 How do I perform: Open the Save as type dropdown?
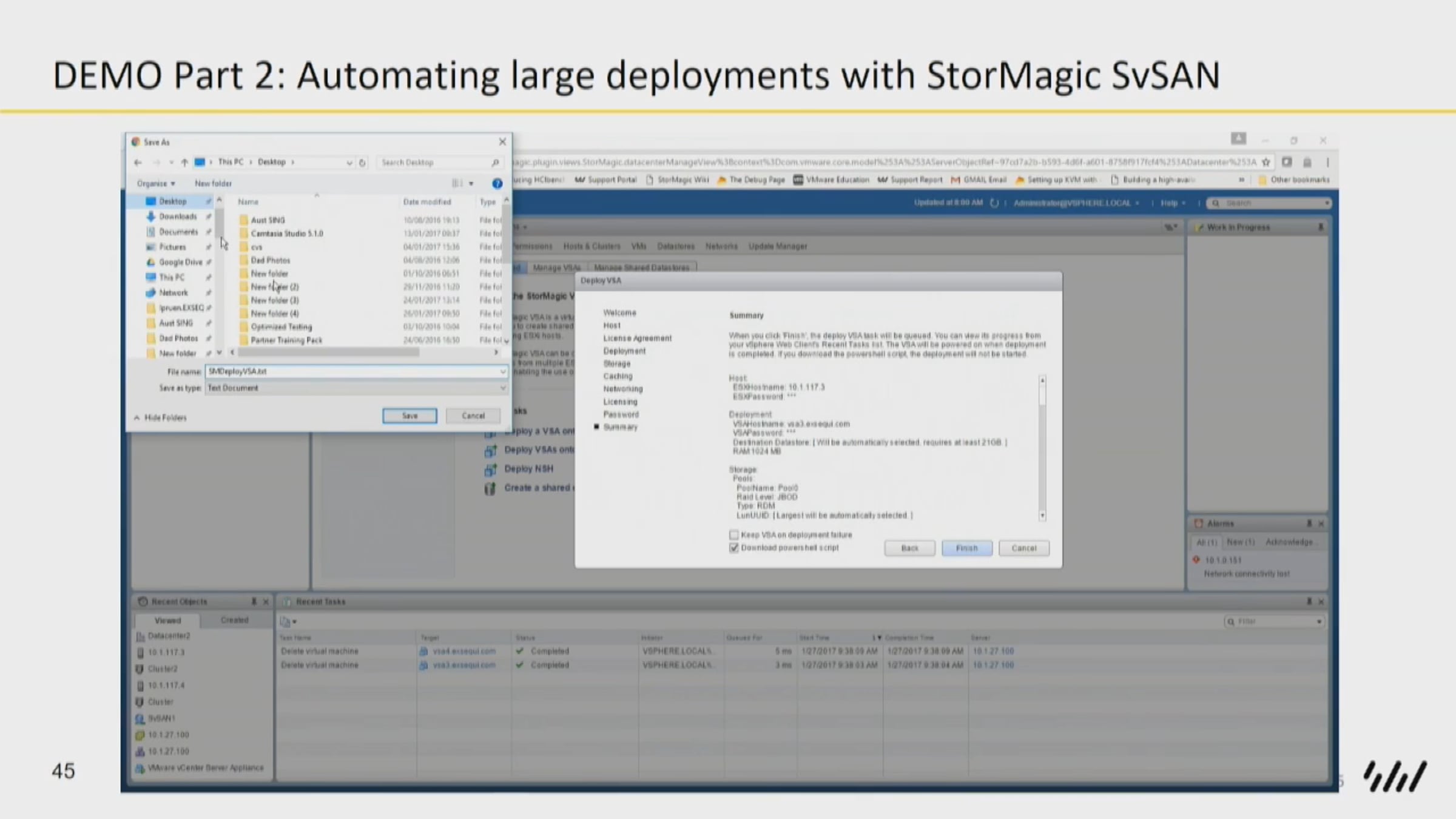pyautogui.click(x=502, y=388)
